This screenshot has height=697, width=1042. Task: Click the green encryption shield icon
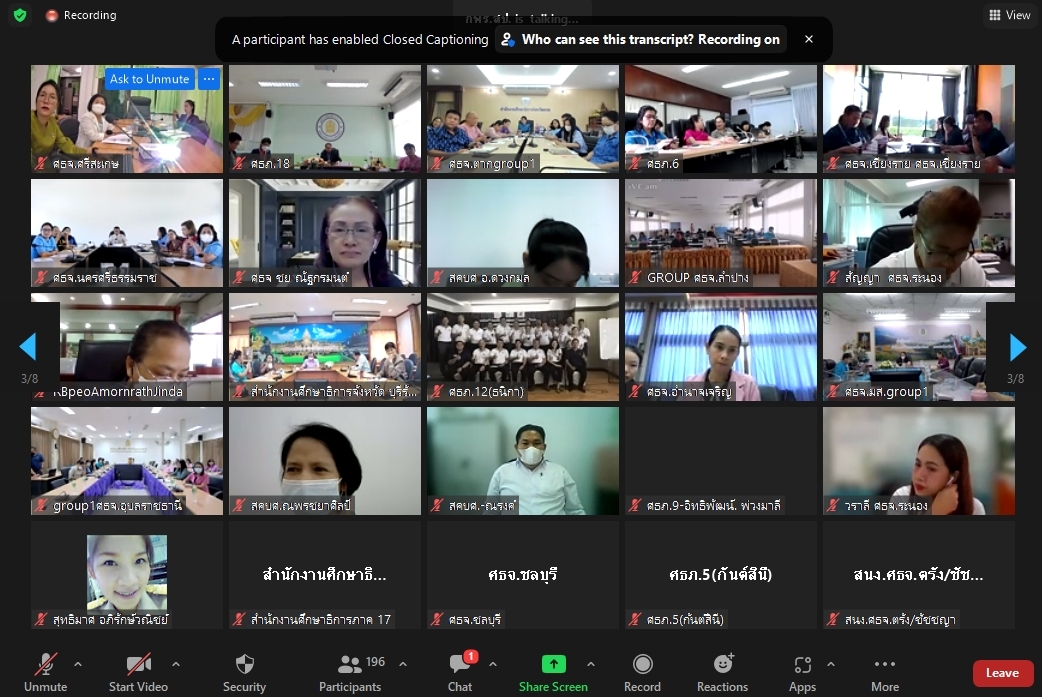click(21, 15)
